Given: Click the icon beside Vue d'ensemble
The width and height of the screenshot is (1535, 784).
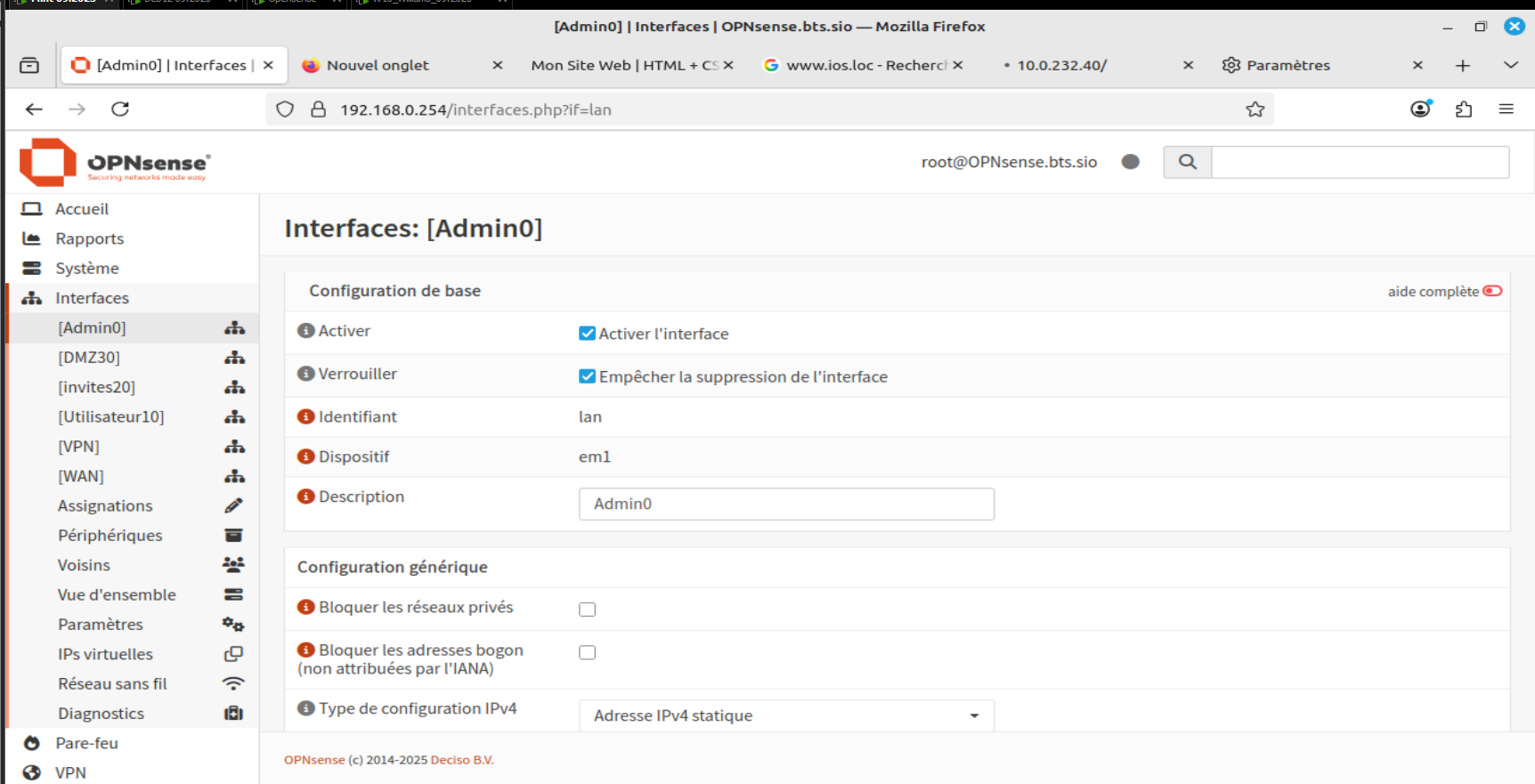Looking at the screenshot, I should pyautogui.click(x=233, y=594).
